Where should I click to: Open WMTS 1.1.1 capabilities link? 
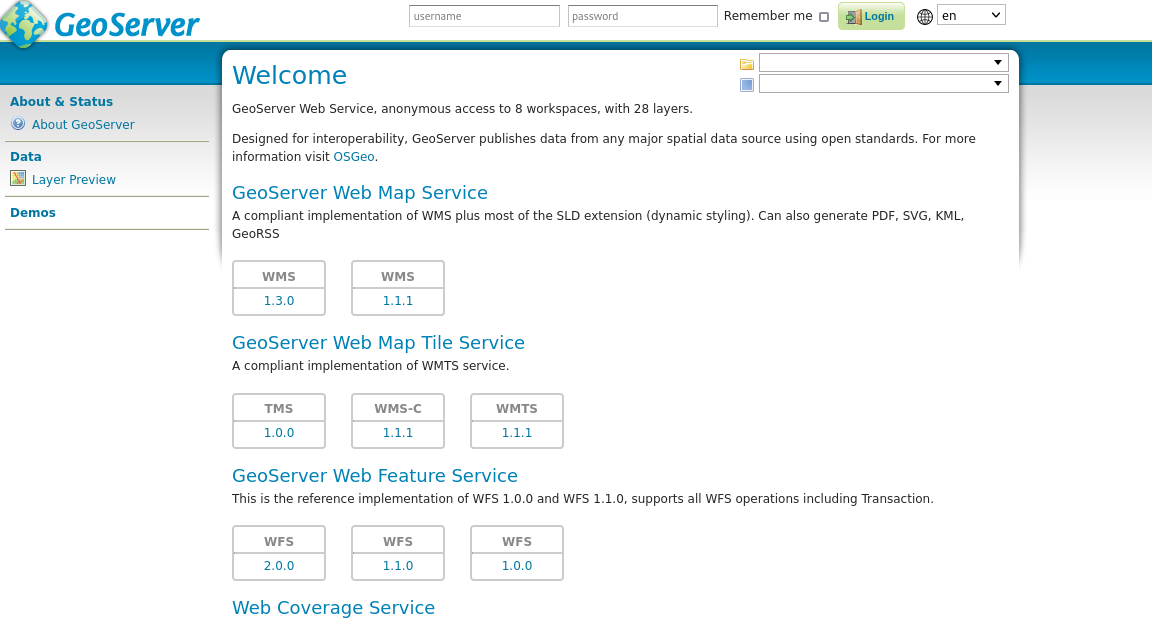[517, 433]
